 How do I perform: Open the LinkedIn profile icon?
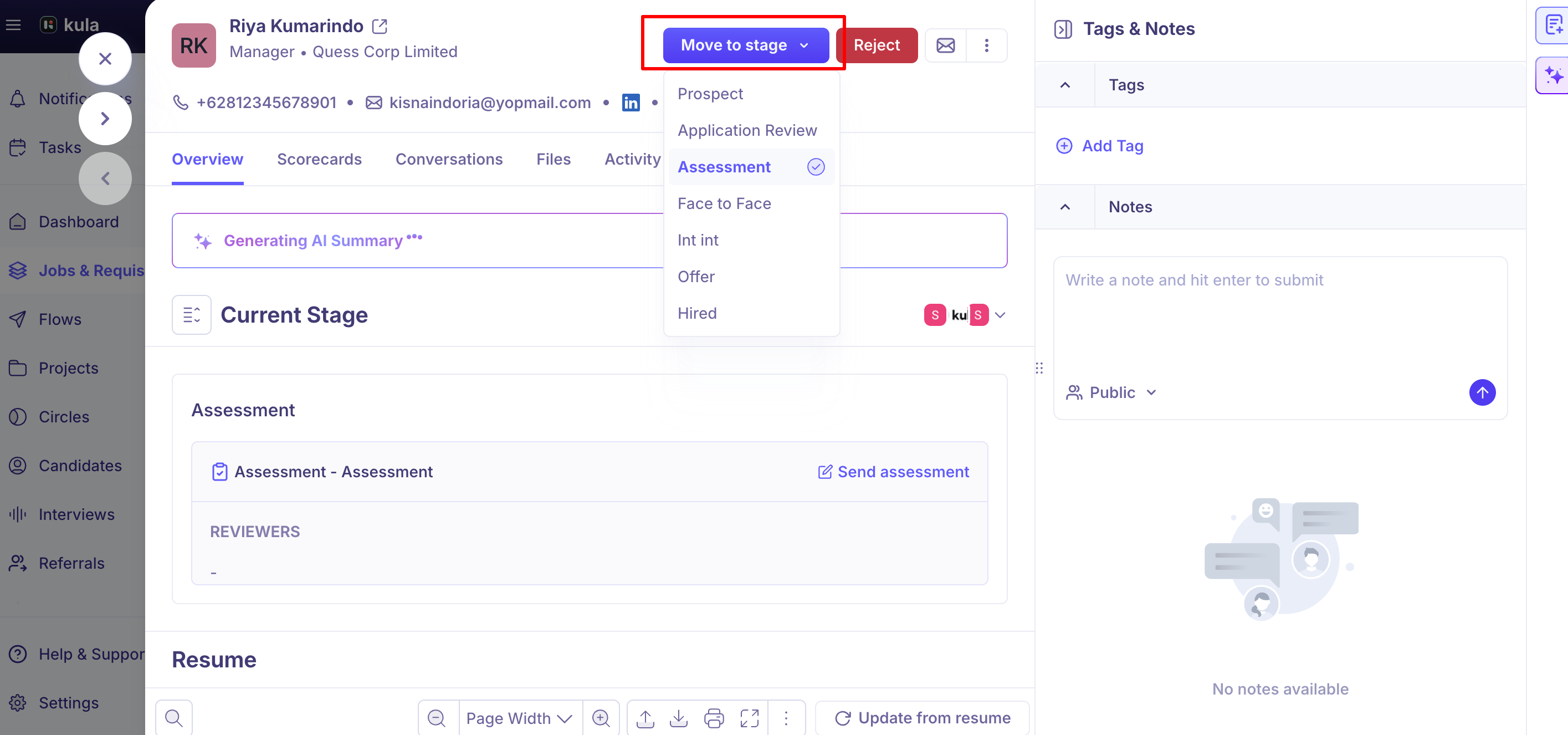pyautogui.click(x=631, y=103)
